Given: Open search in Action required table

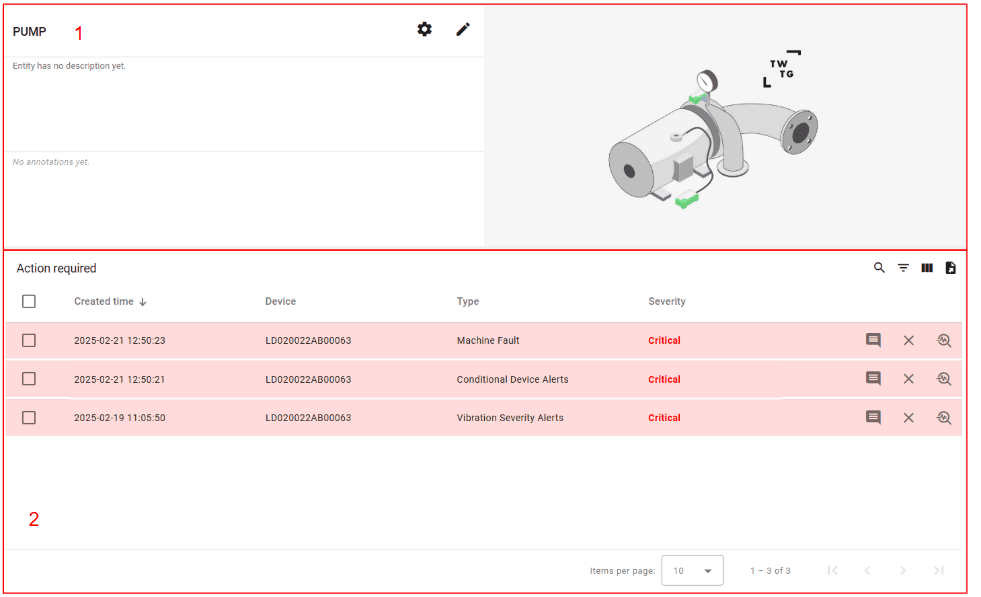Looking at the screenshot, I should [879, 268].
